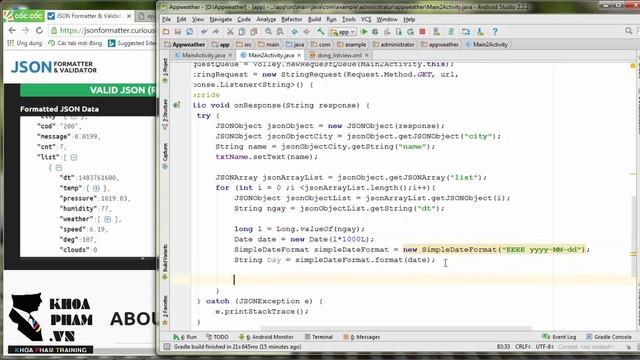Click the UTF-8 encoding selector
This screenshot has width=640, height=360.
tap(544, 347)
